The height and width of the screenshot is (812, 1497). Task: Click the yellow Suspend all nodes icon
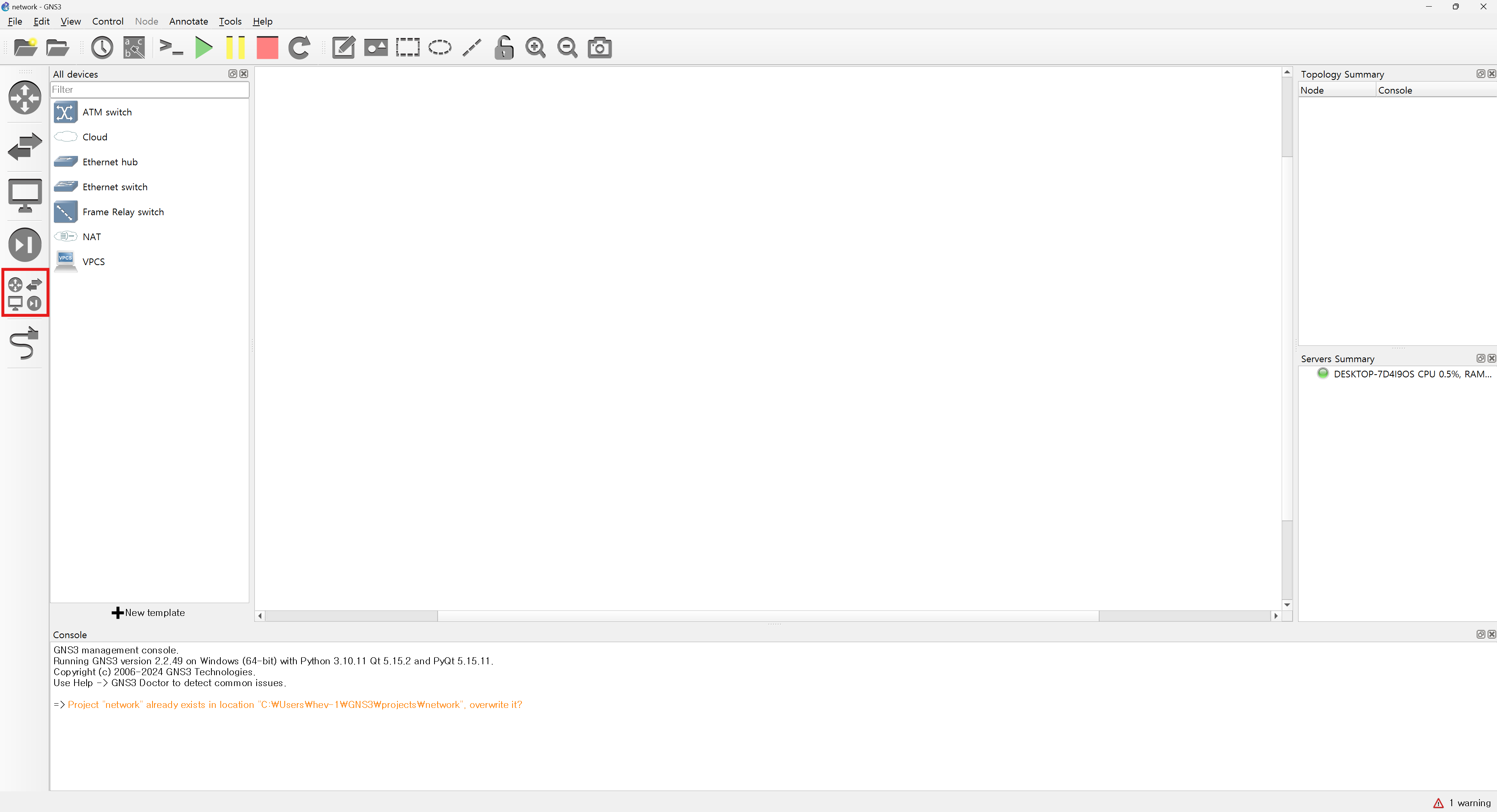235,48
